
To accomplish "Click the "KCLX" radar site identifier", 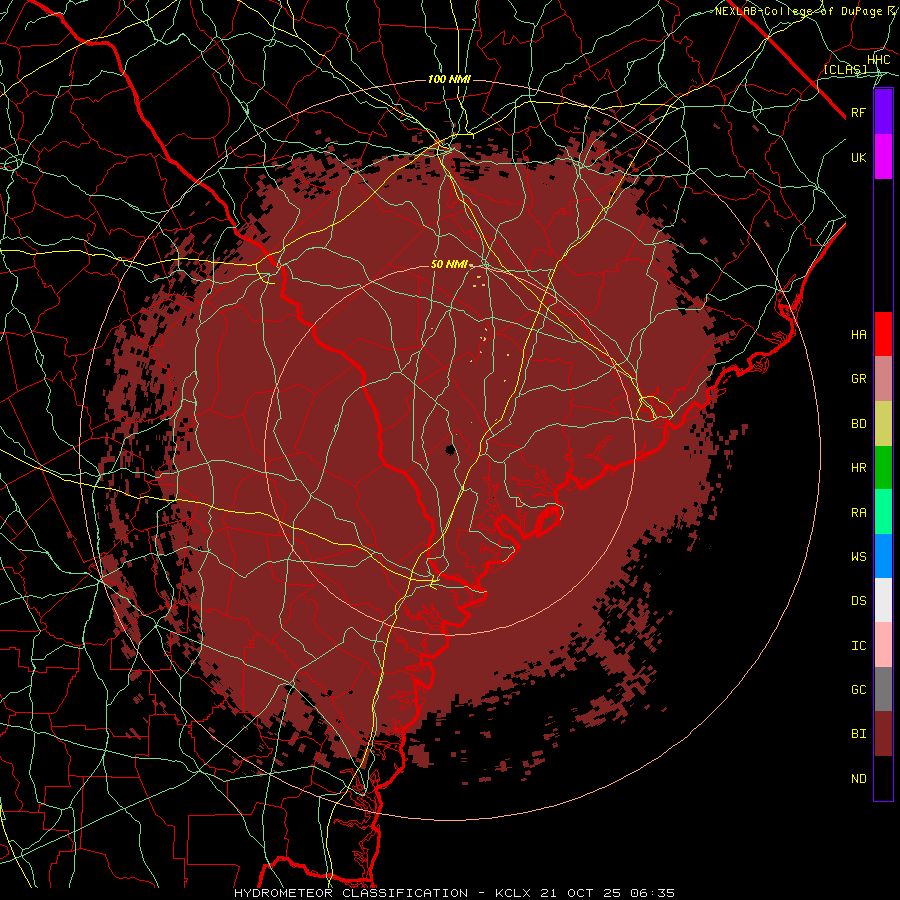I will point(513,893).
